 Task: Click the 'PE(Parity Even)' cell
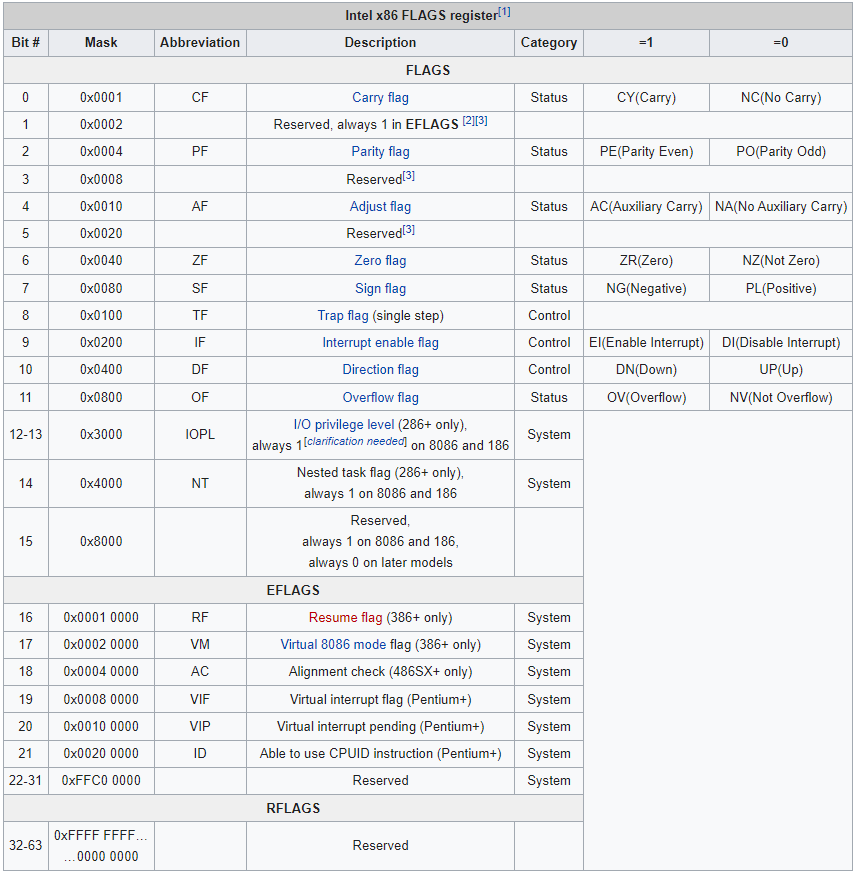tap(646, 152)
